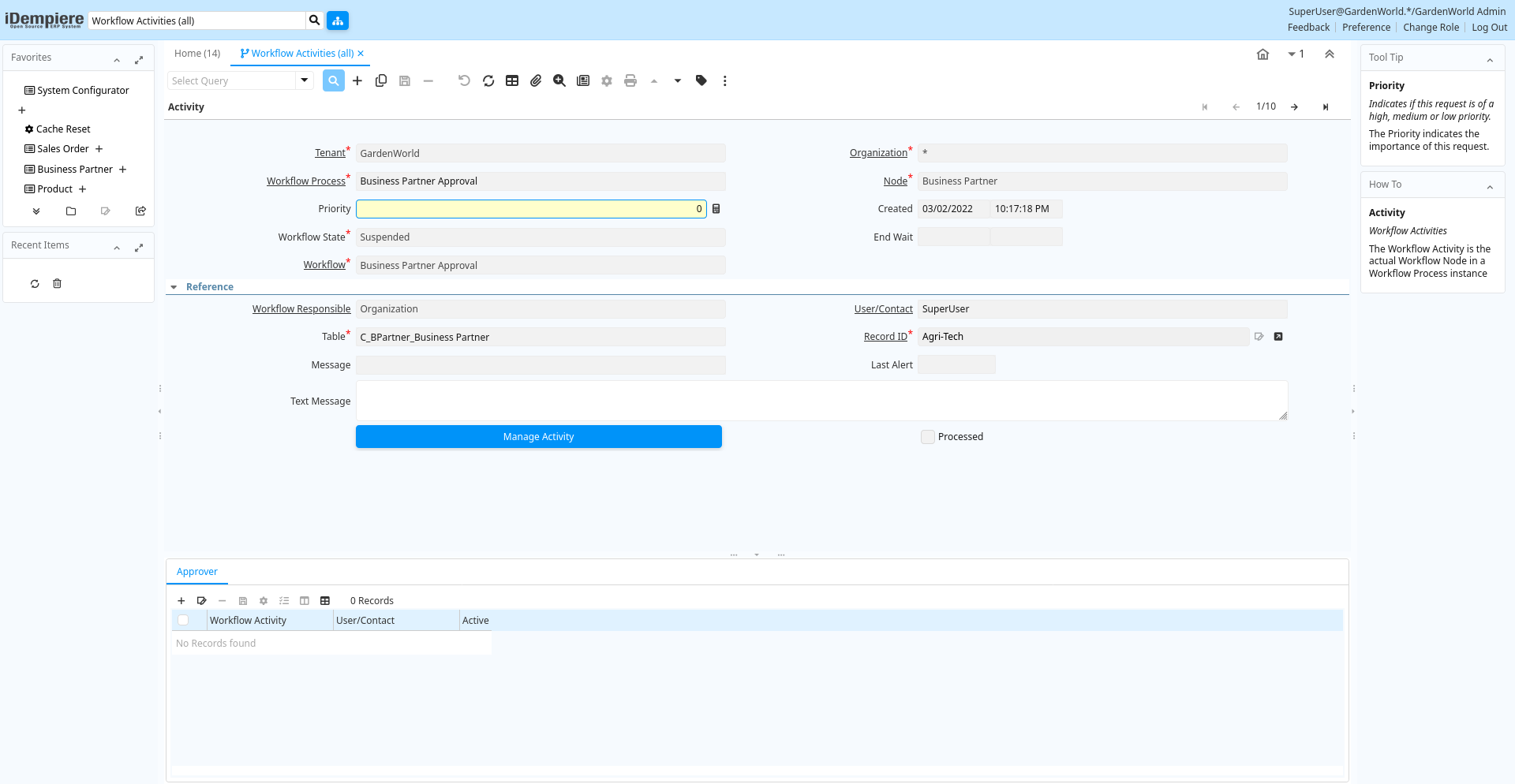Tick the select-all checkbox in Approver grid
1515x784 pixels.
[x=183, y=621]
